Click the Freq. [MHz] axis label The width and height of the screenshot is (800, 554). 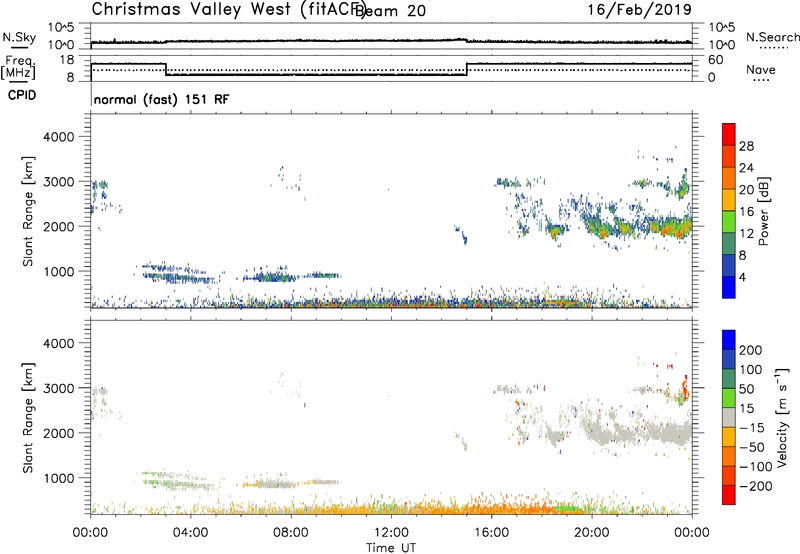(19, 67)
